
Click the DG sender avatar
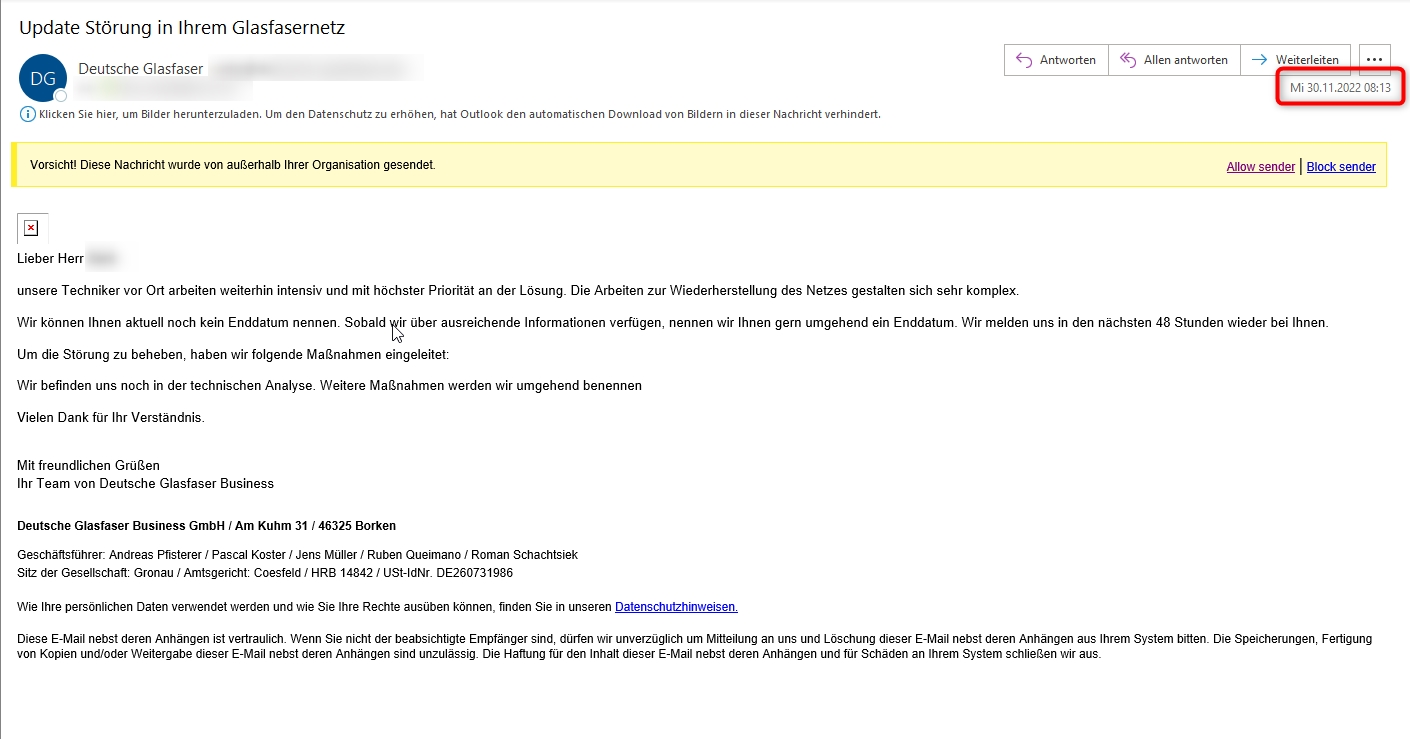[x=42, y=78]
